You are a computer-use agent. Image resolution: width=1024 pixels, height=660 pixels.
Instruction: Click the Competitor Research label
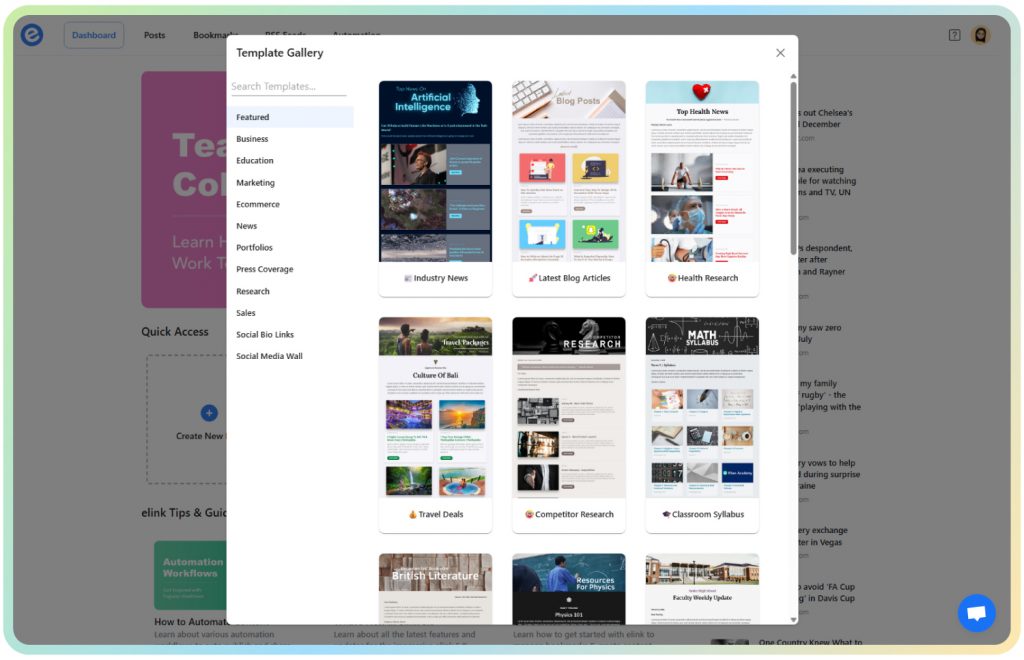pos(569,514)
